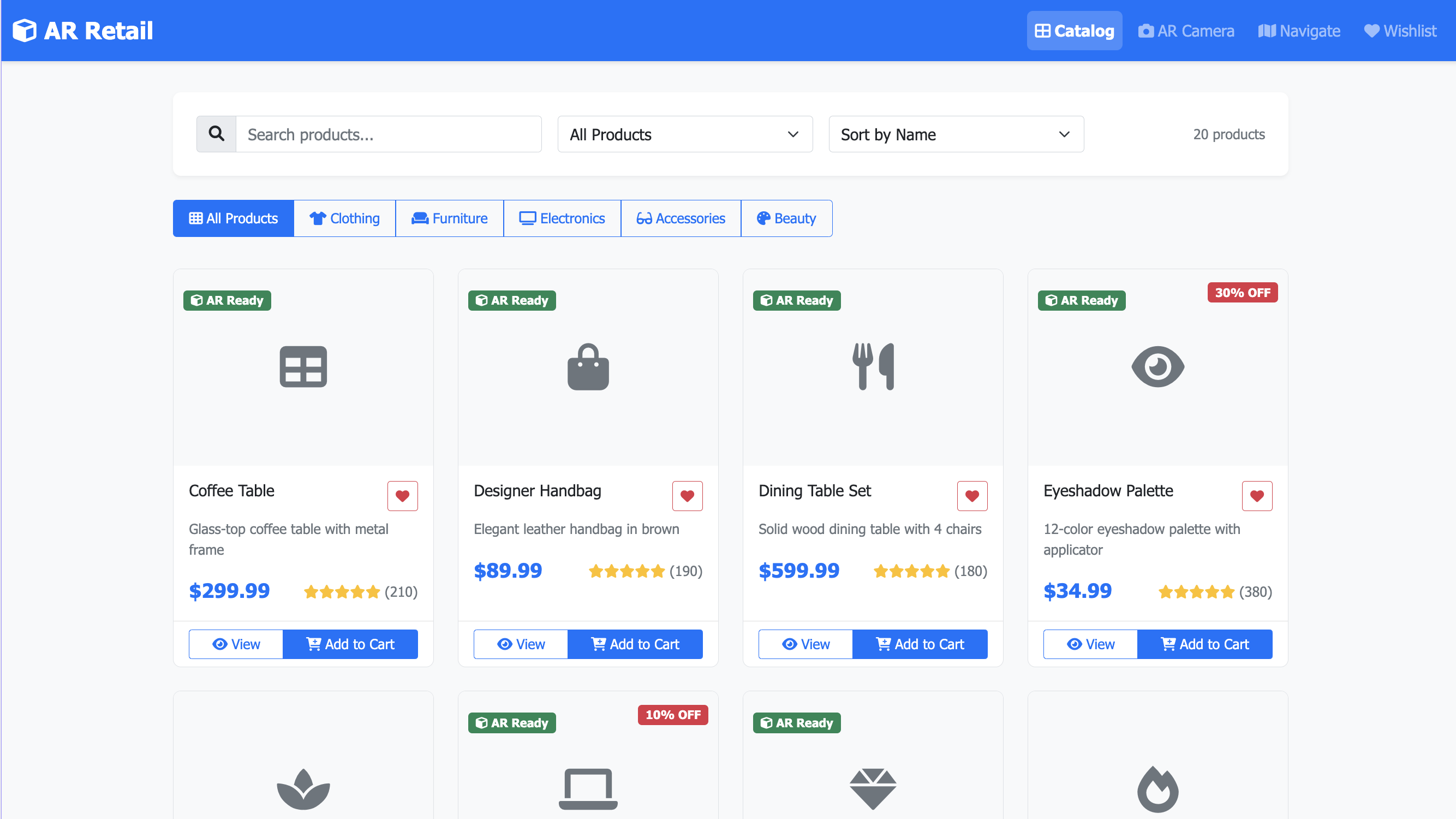Open the AR Camera page
This screenshot has height=819, width=1456.
click(x=1186, y=31)
